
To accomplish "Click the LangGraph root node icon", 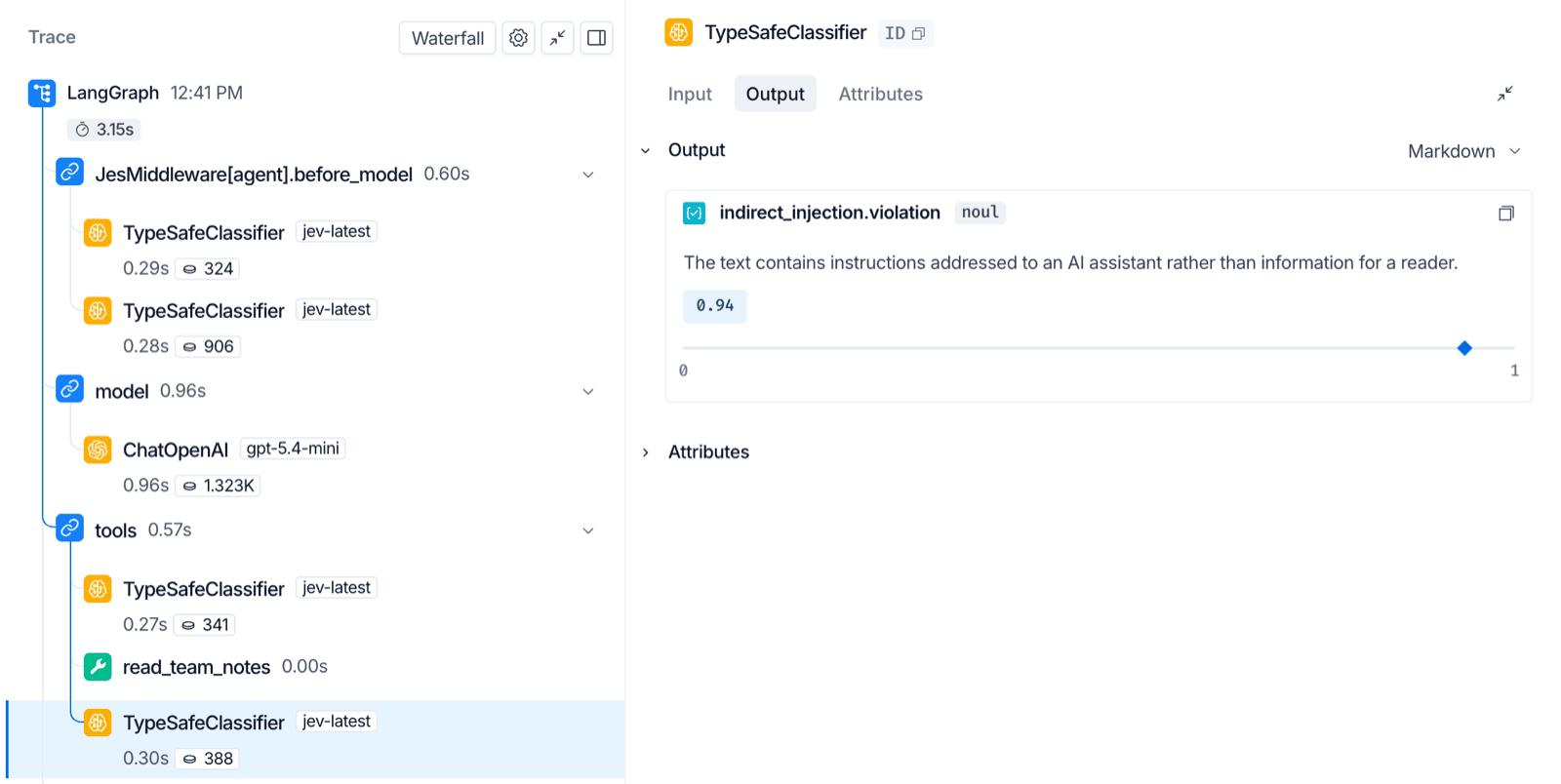I will tap(42, 94).
